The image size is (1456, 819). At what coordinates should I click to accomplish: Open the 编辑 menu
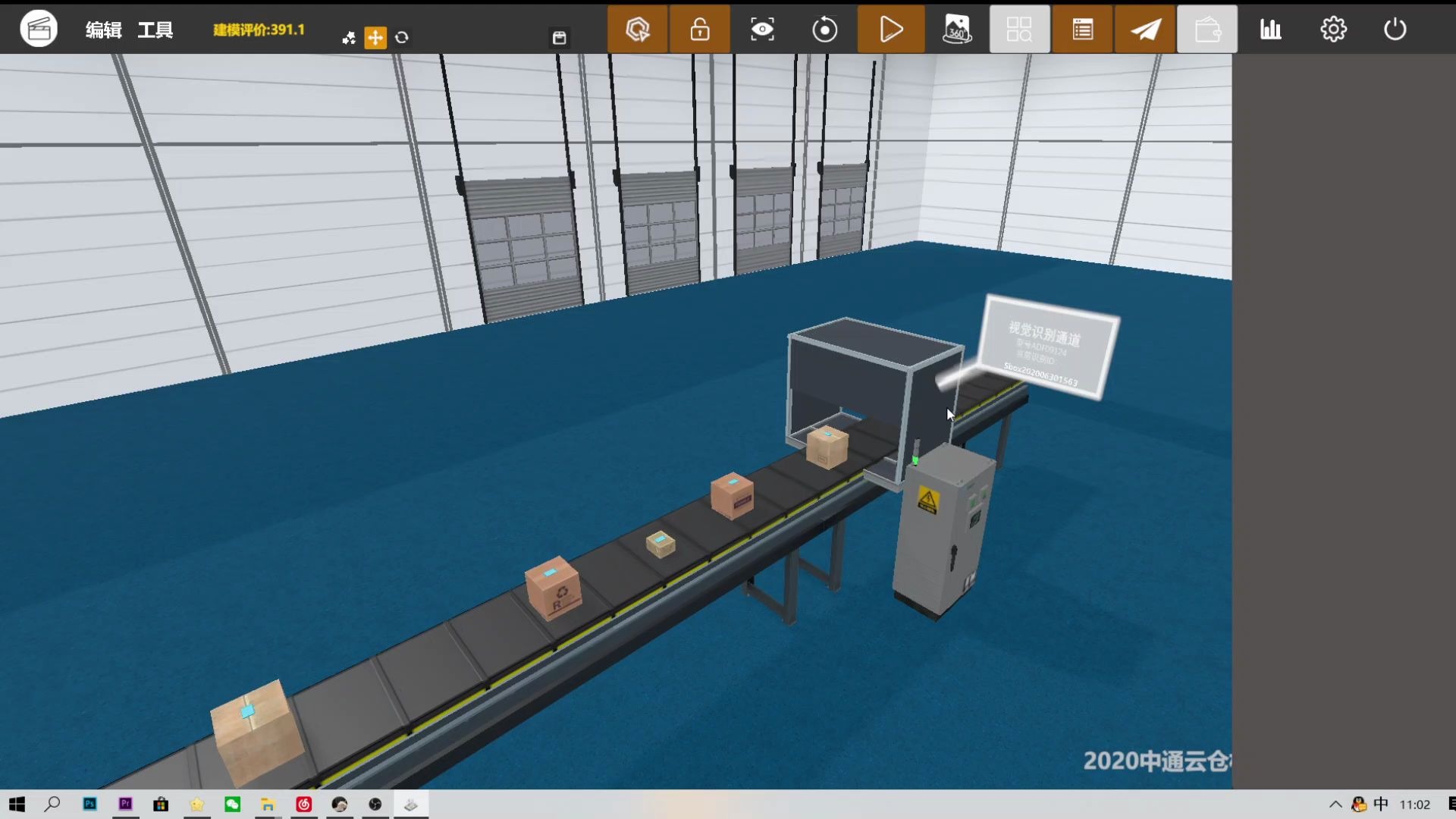coord(104,30)
